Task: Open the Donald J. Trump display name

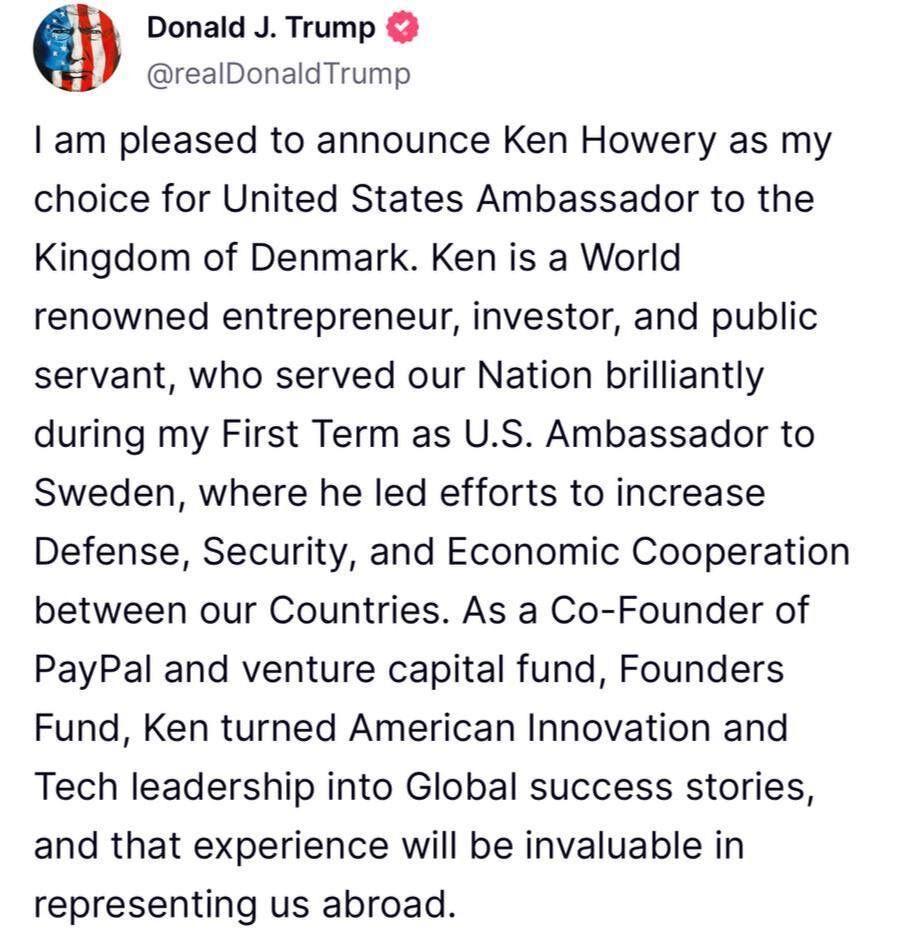Action: click(261, 29)
